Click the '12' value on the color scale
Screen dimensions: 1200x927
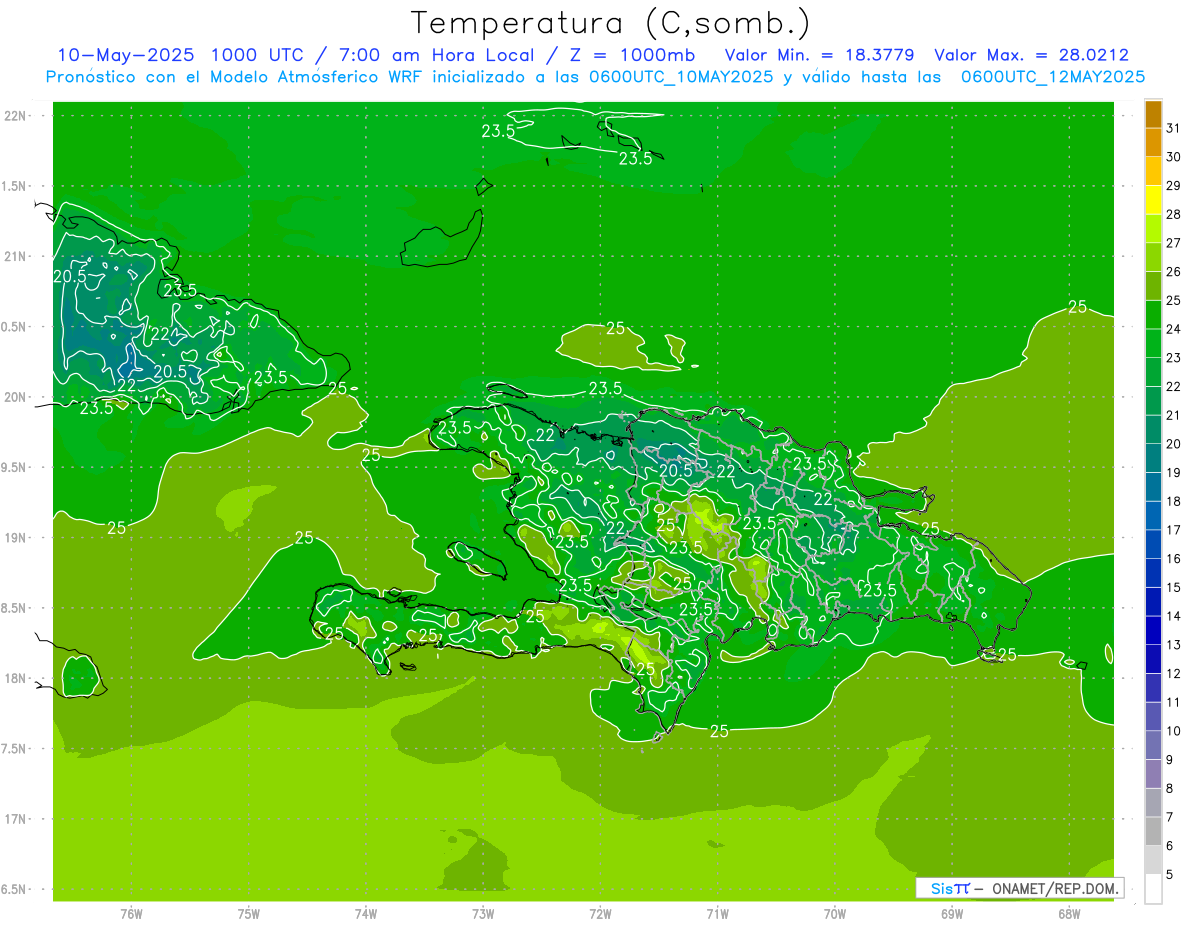(1173, 674)
